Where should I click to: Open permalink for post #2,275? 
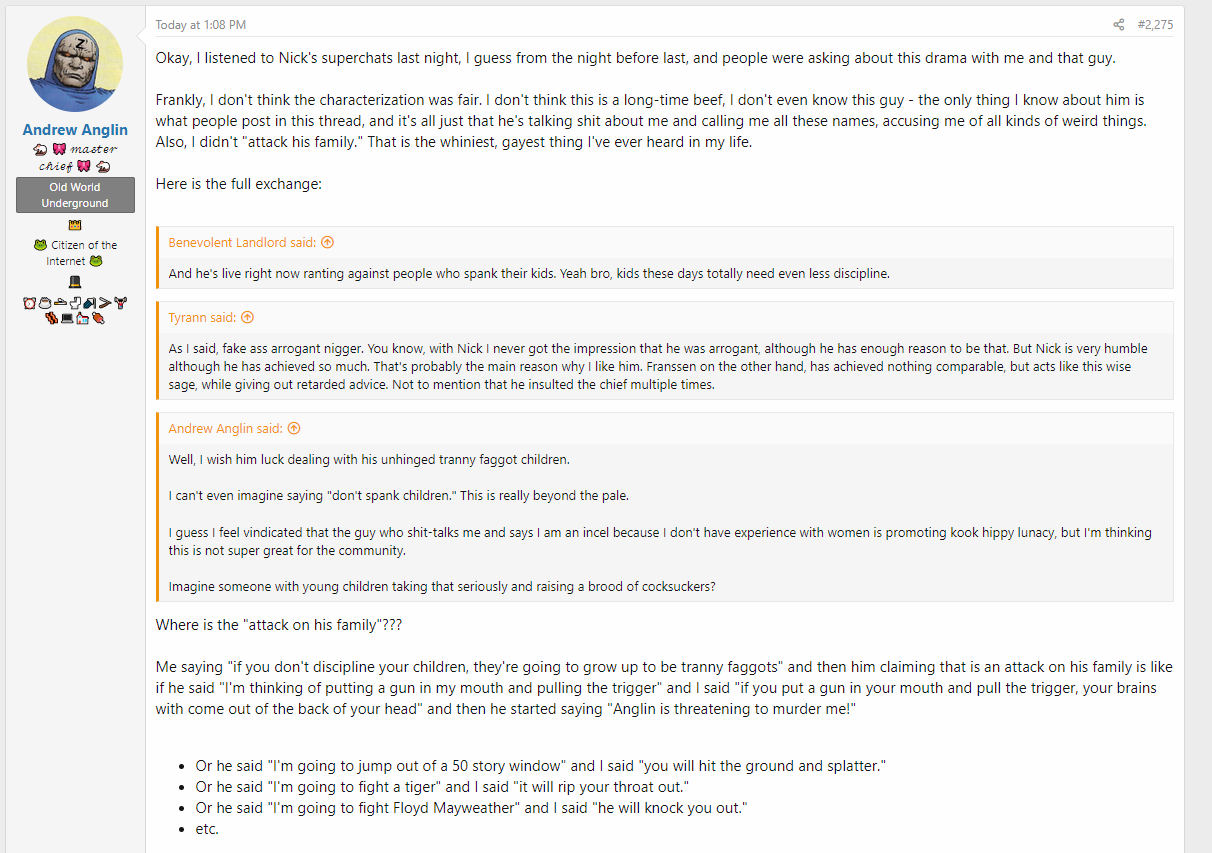[1155, 25]
